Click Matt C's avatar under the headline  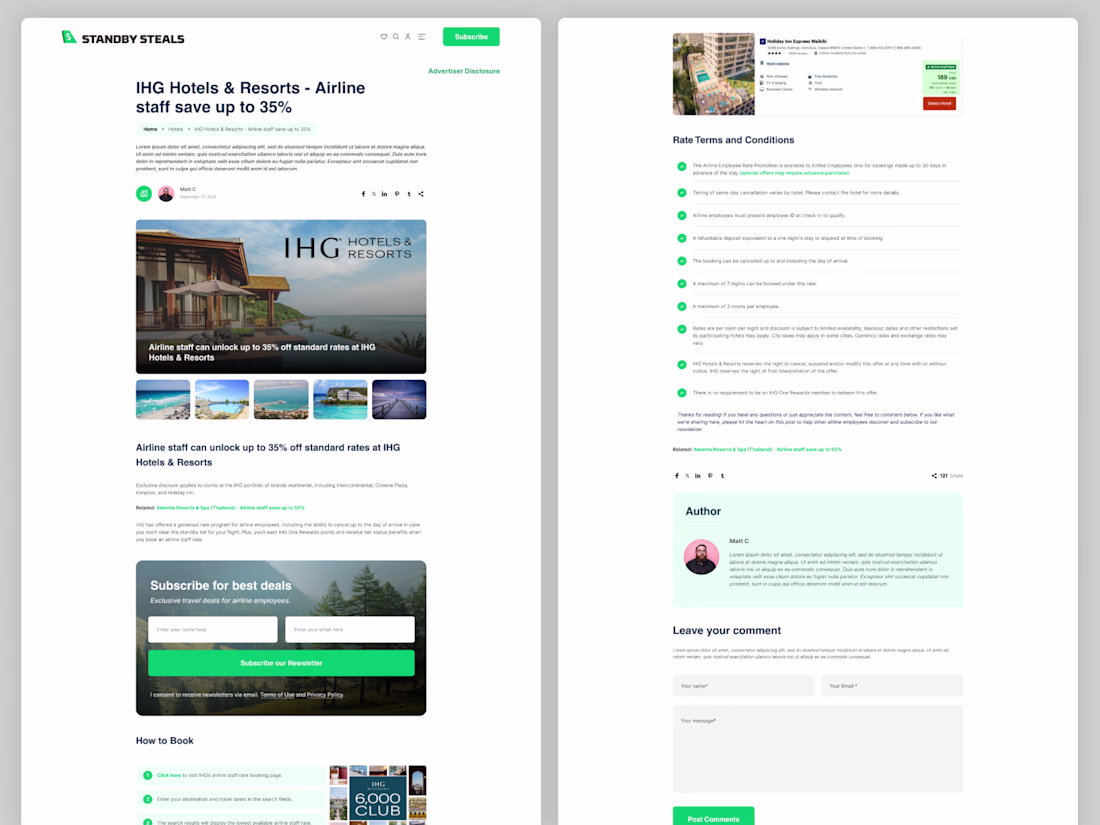point(166,194)
